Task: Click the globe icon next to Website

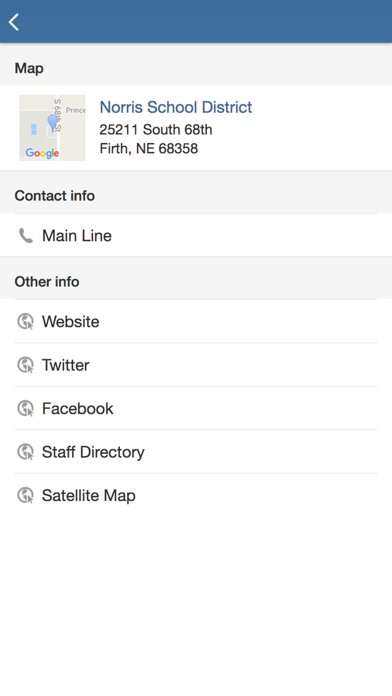Action: click(25, 321)
